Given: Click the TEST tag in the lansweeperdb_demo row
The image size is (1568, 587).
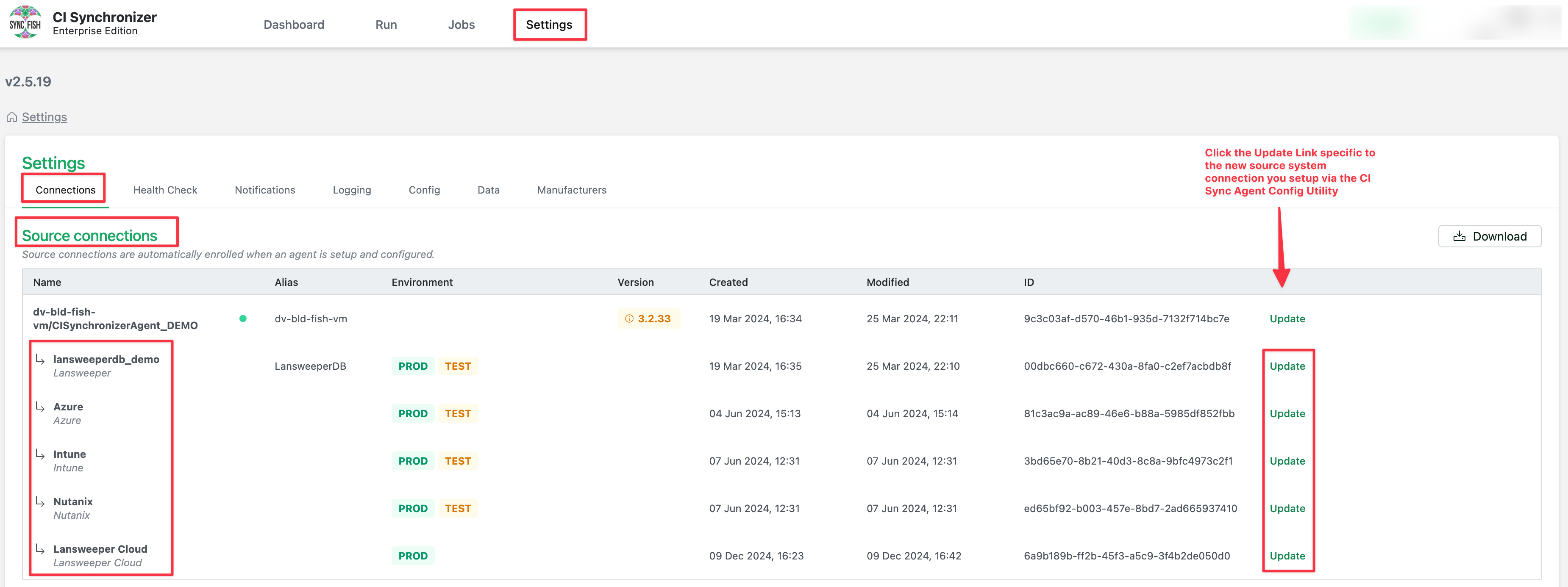Looking at the screenshot, I should [x=458, y=365].
